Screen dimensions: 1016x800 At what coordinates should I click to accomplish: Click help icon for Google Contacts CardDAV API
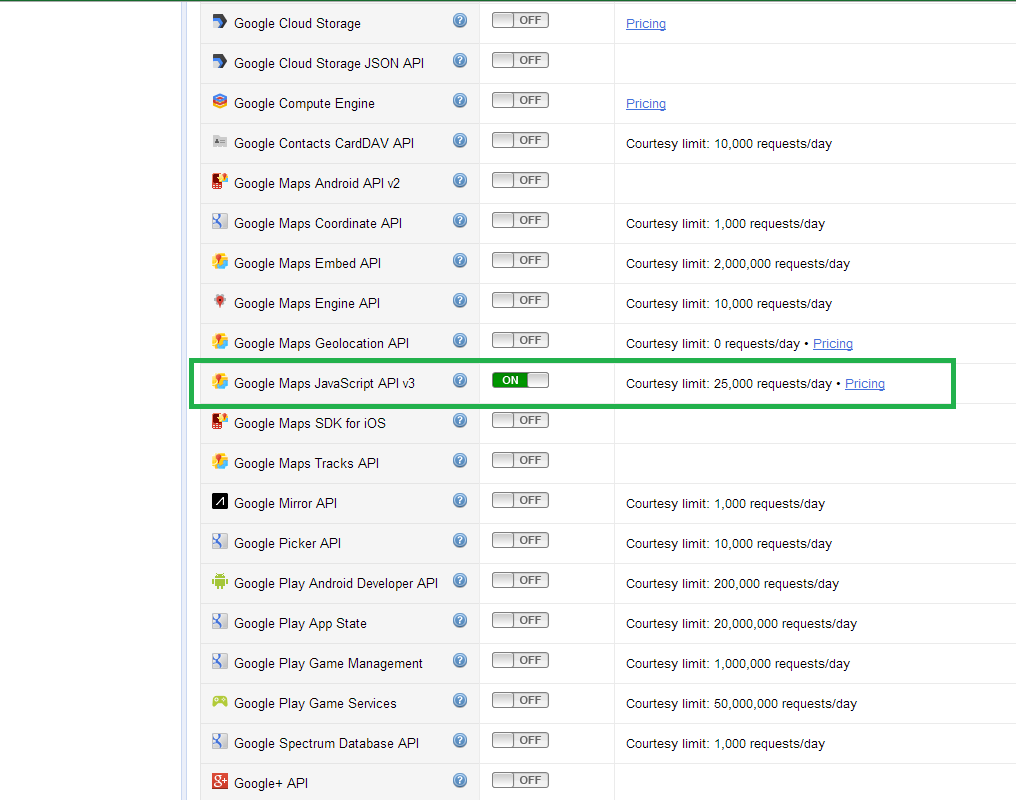click(x=460, y=141)
